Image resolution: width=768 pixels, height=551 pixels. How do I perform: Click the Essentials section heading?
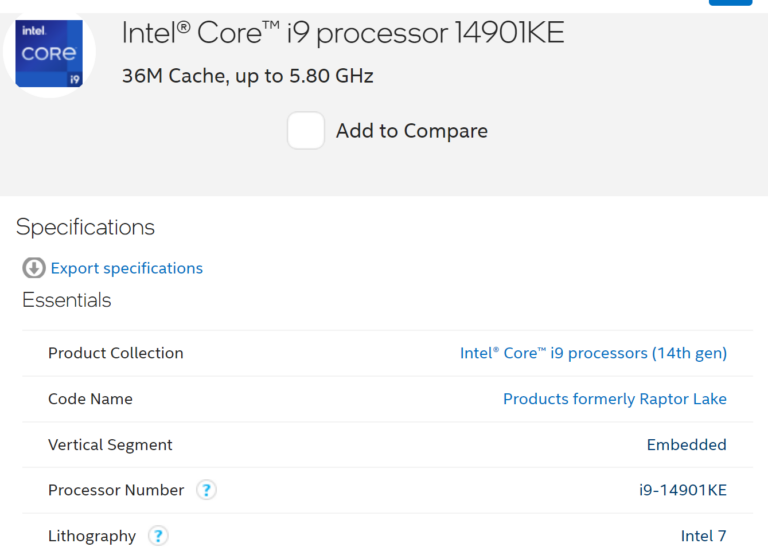[66, 300]
